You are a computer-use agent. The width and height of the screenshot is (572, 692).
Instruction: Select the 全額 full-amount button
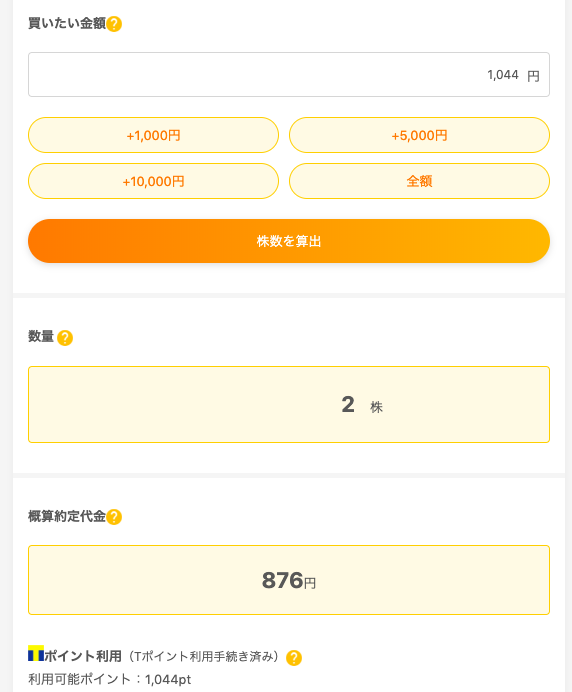point(419,181)
